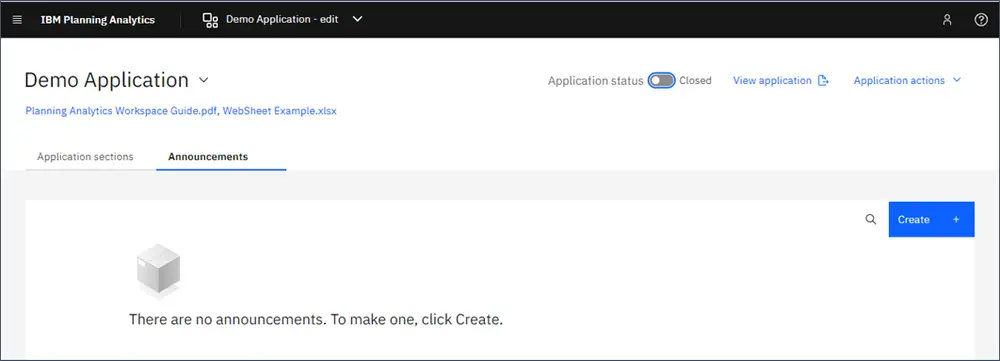Click the application switcher icon beside Demo Application - edit

[x=210, y=20]
